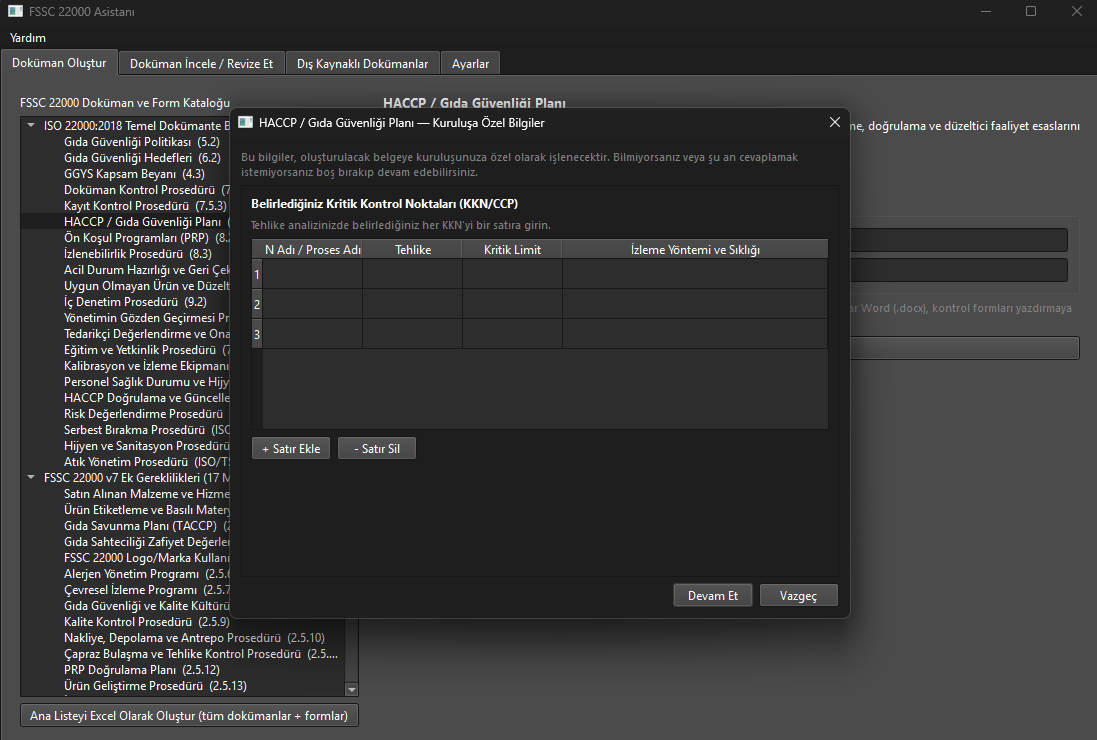Select Kalite Kontrol Prosedürü (2.5.9)
This screenshot has width=1097, height=740.
tap(147, 622)
